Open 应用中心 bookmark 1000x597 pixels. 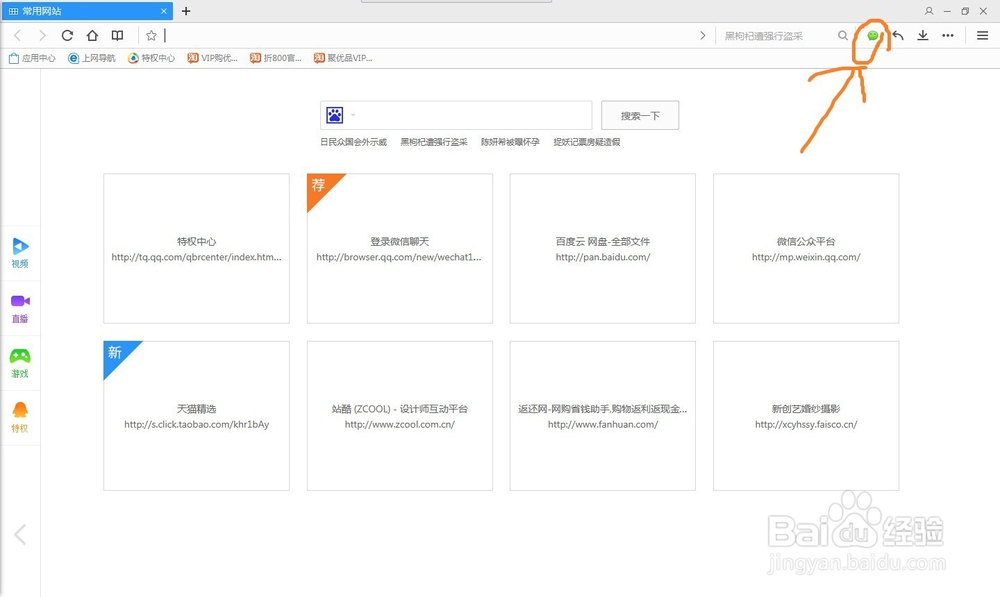coord(32,58)
